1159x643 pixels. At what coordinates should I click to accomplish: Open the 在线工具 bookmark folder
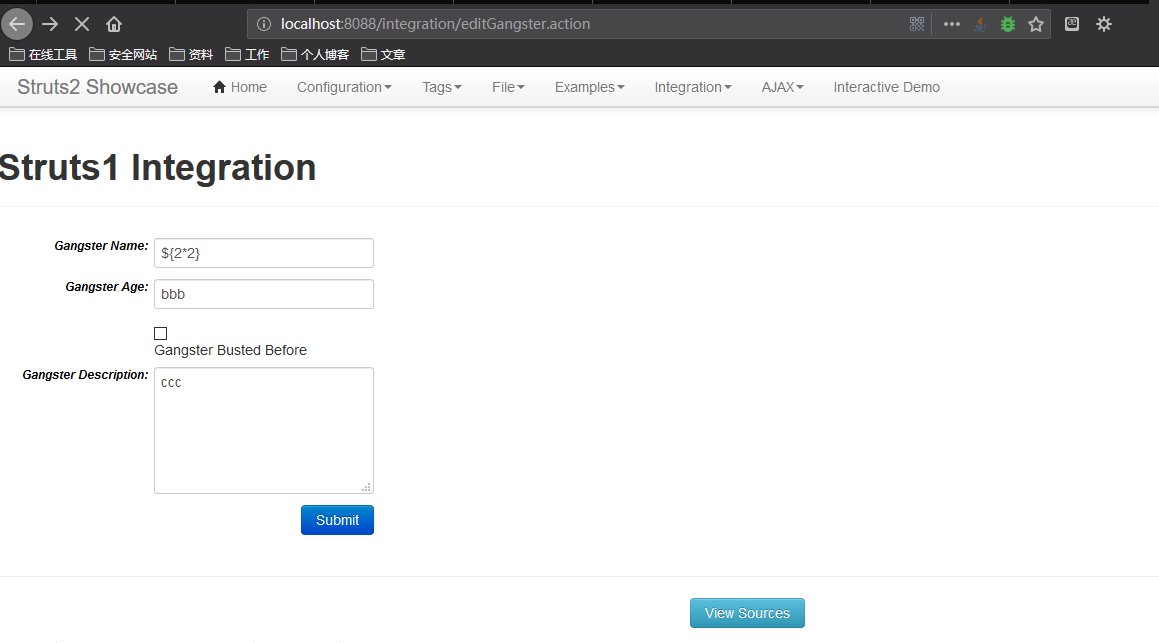tap(43, 55)
